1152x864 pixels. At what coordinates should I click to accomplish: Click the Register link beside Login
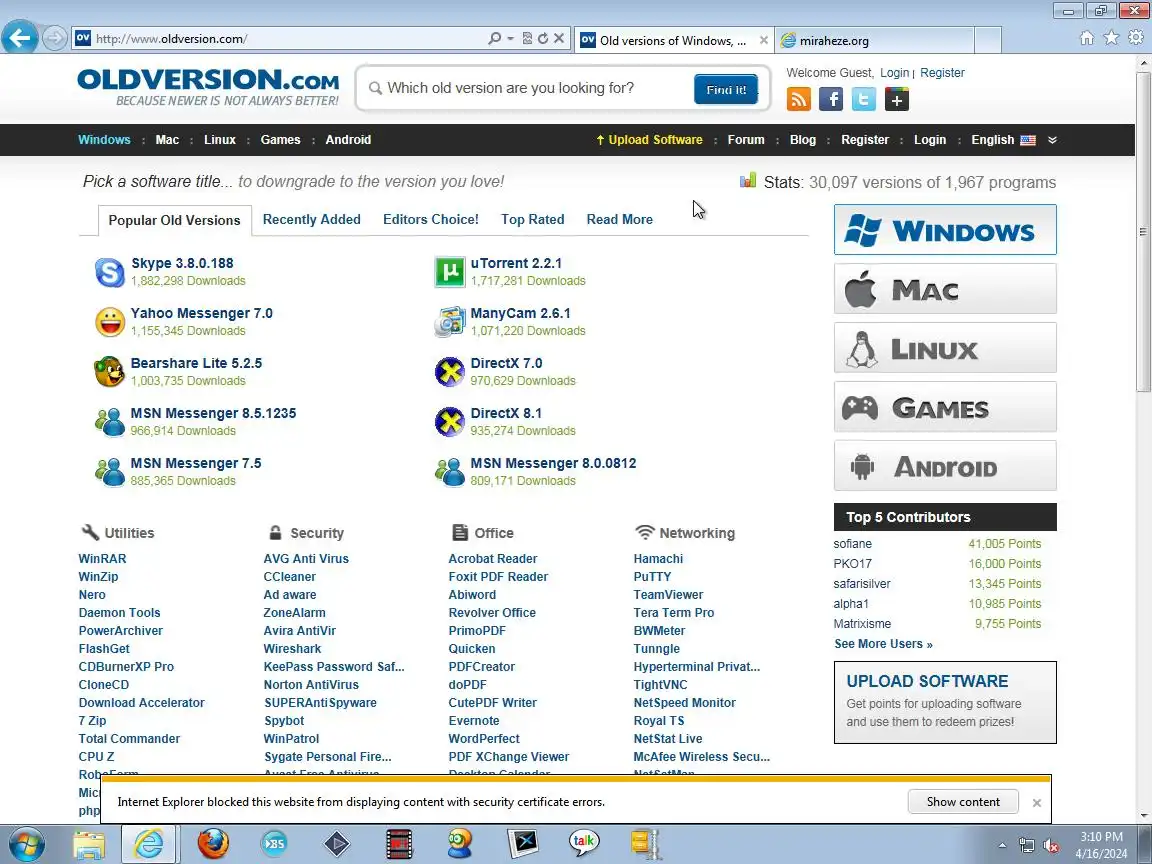pyautogui.click(x=942, y=73)
